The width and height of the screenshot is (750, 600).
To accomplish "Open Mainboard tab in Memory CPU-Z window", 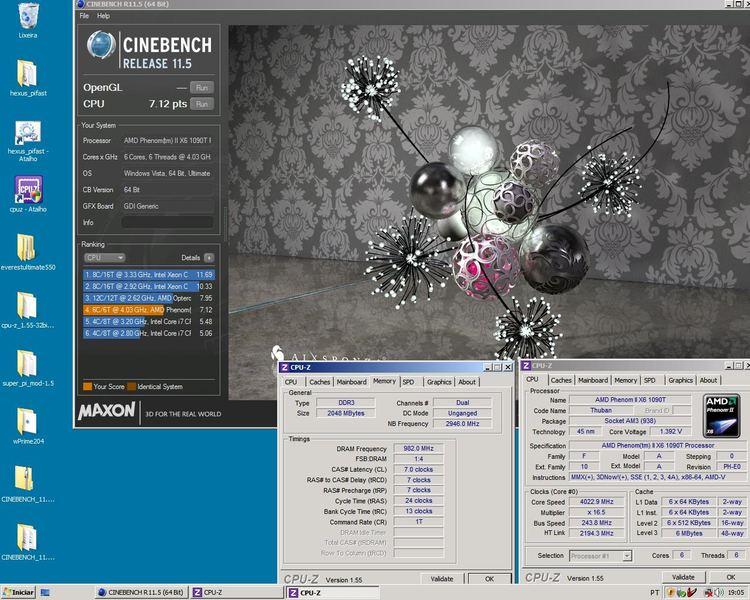I will point(352,382).
